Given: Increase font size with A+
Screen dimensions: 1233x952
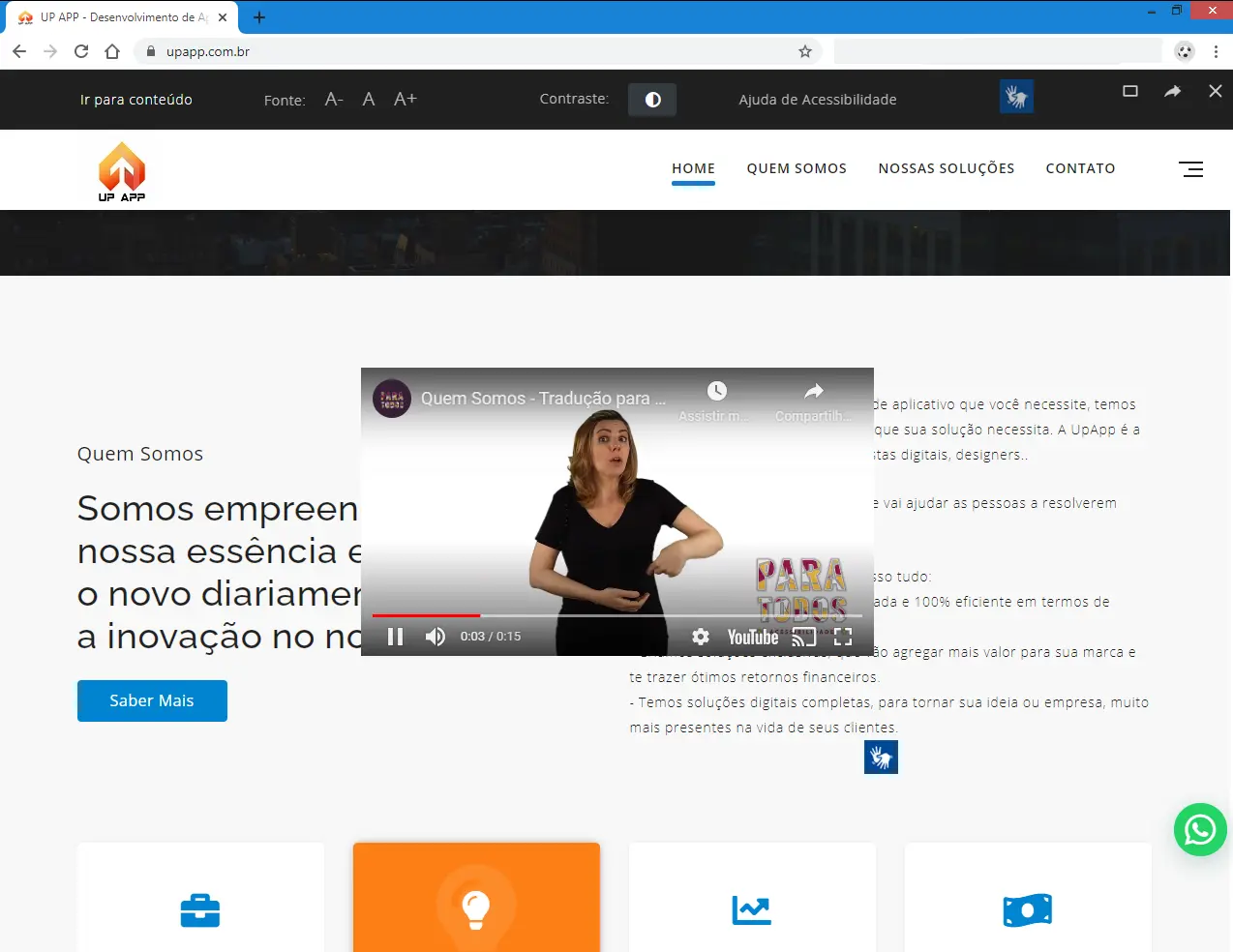Looking at the screenshot, I should click(405, 99).
